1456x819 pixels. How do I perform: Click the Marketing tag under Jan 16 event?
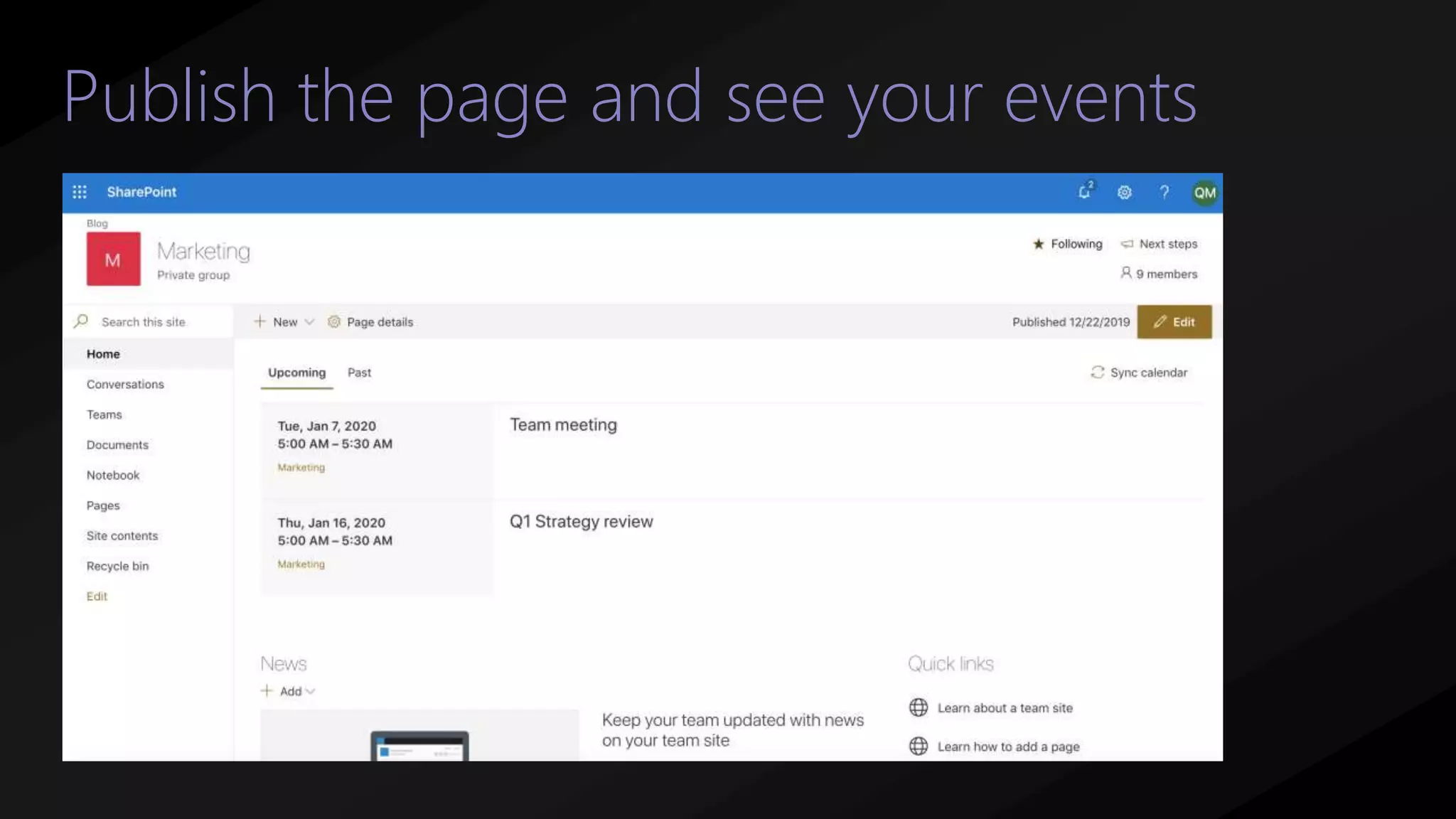tap(301, 564)
